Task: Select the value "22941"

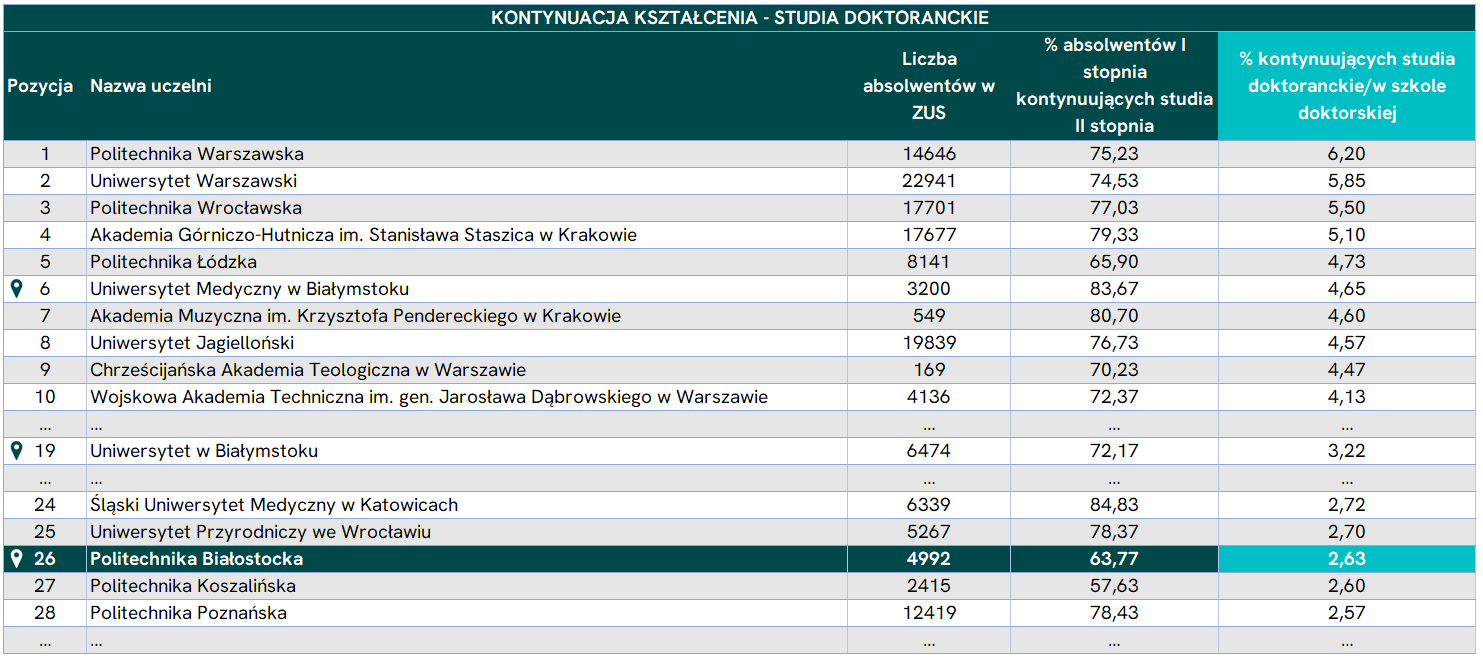Action: pyautogui.click(x=929, y=181)
